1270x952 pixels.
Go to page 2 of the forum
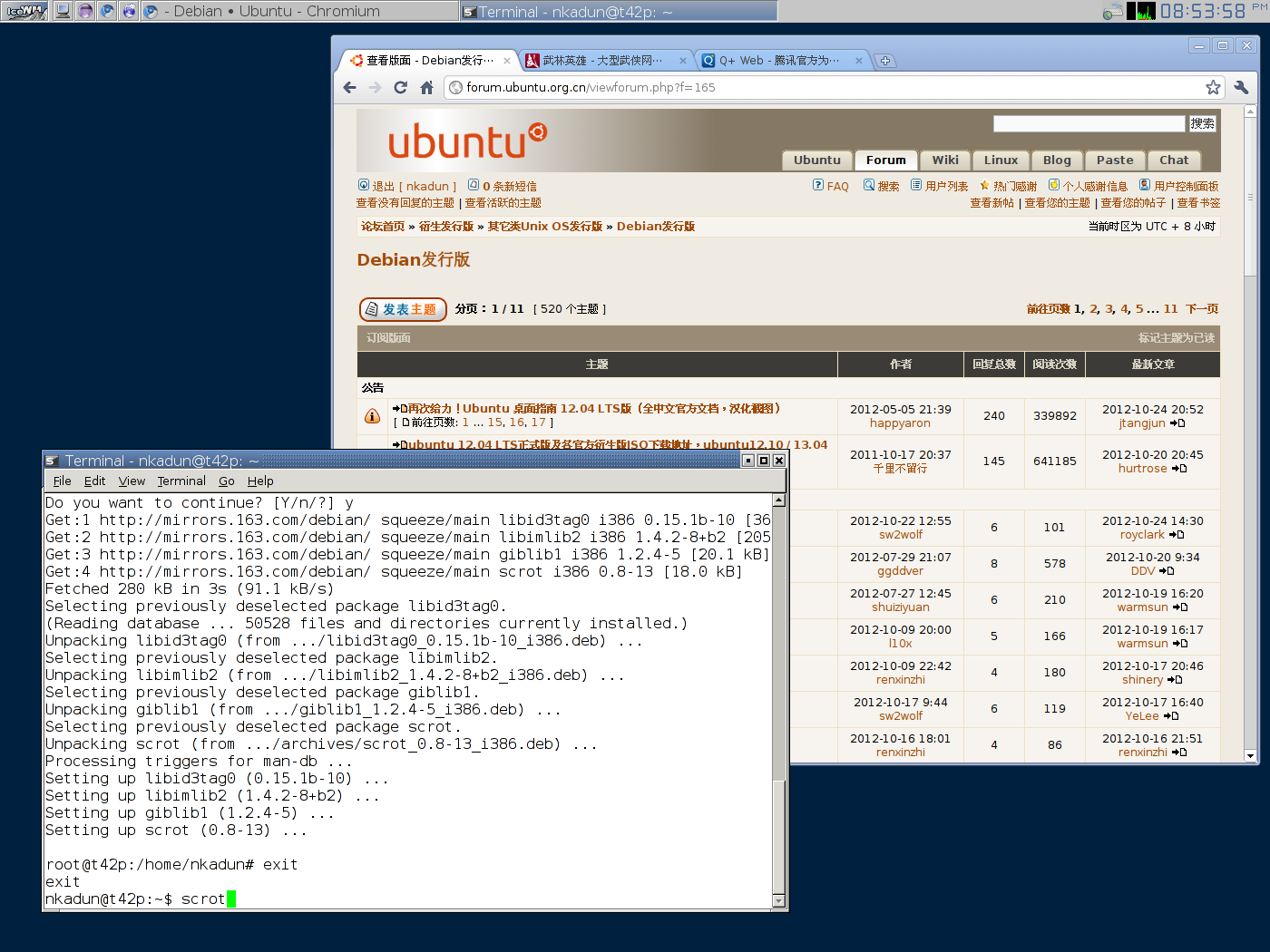[1094, 309]
